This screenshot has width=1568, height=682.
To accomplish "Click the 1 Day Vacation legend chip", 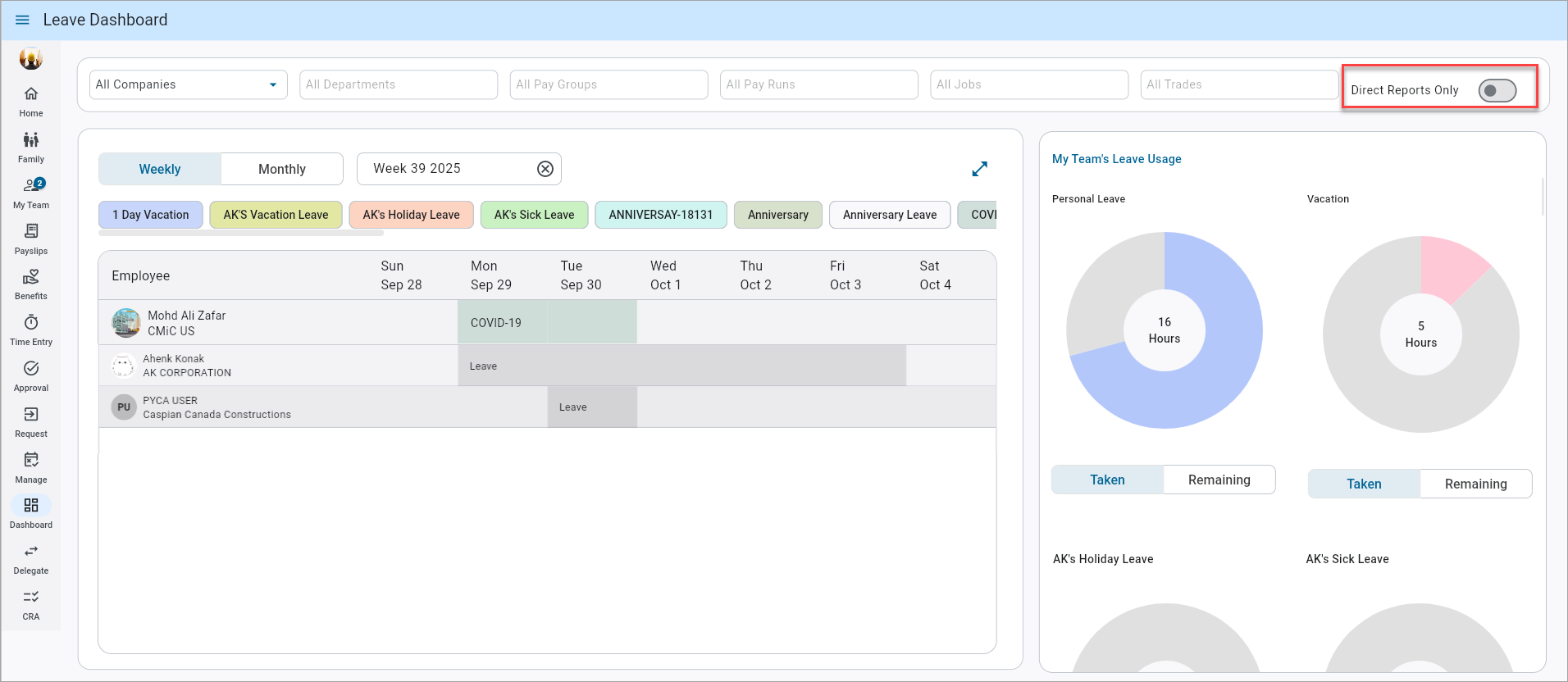I will coord(151,215).
